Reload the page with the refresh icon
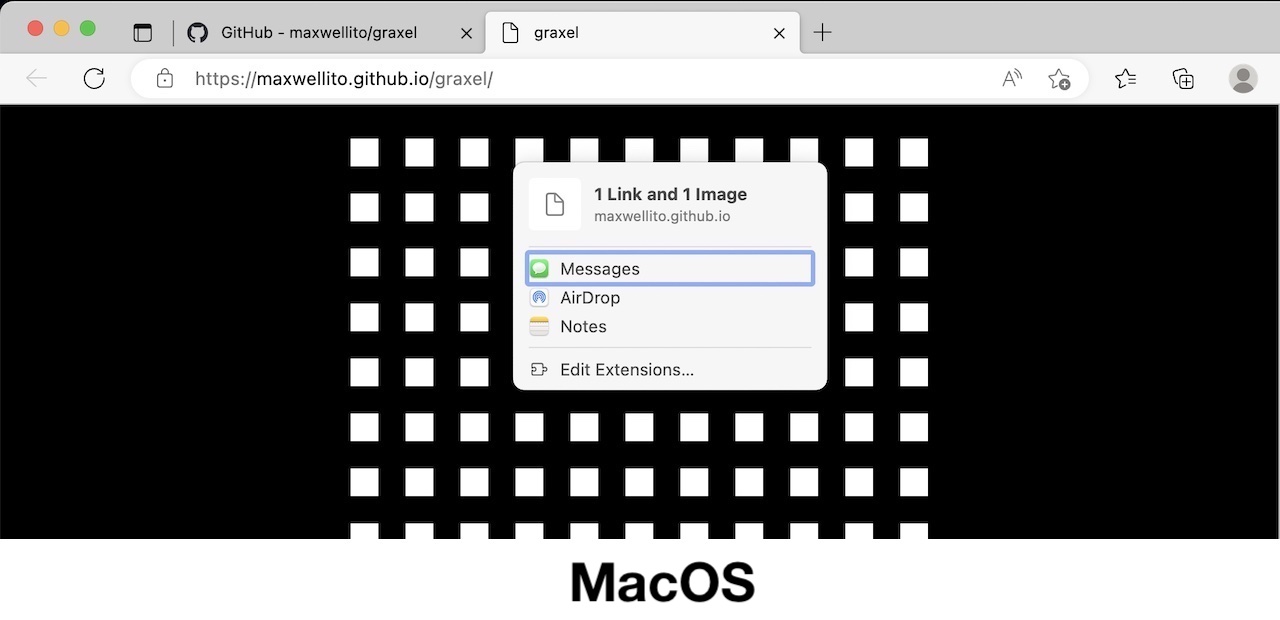The image size is (1280, 620). pos(94,78)
